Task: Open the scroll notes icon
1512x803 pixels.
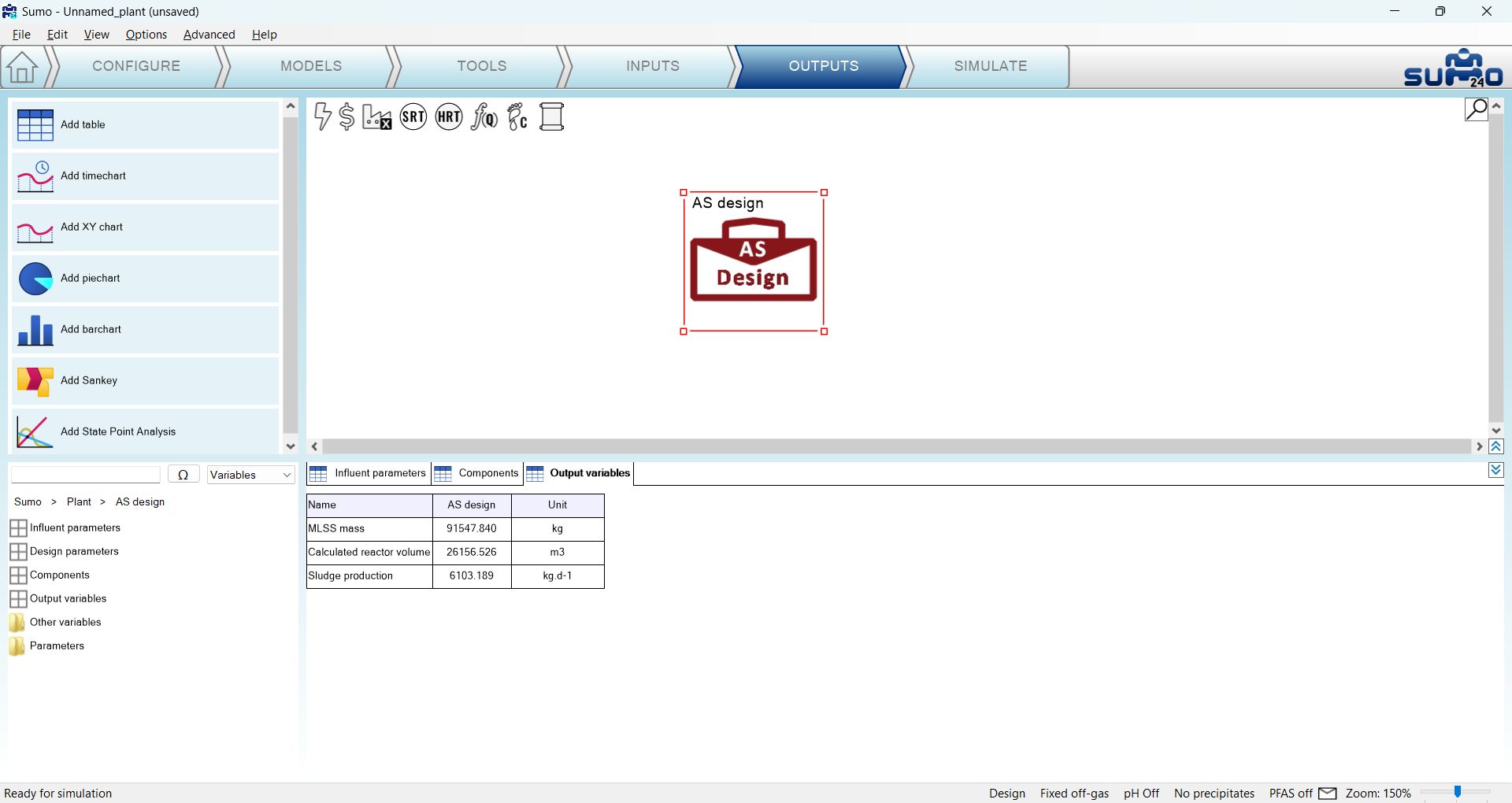Action: [551, 117]
